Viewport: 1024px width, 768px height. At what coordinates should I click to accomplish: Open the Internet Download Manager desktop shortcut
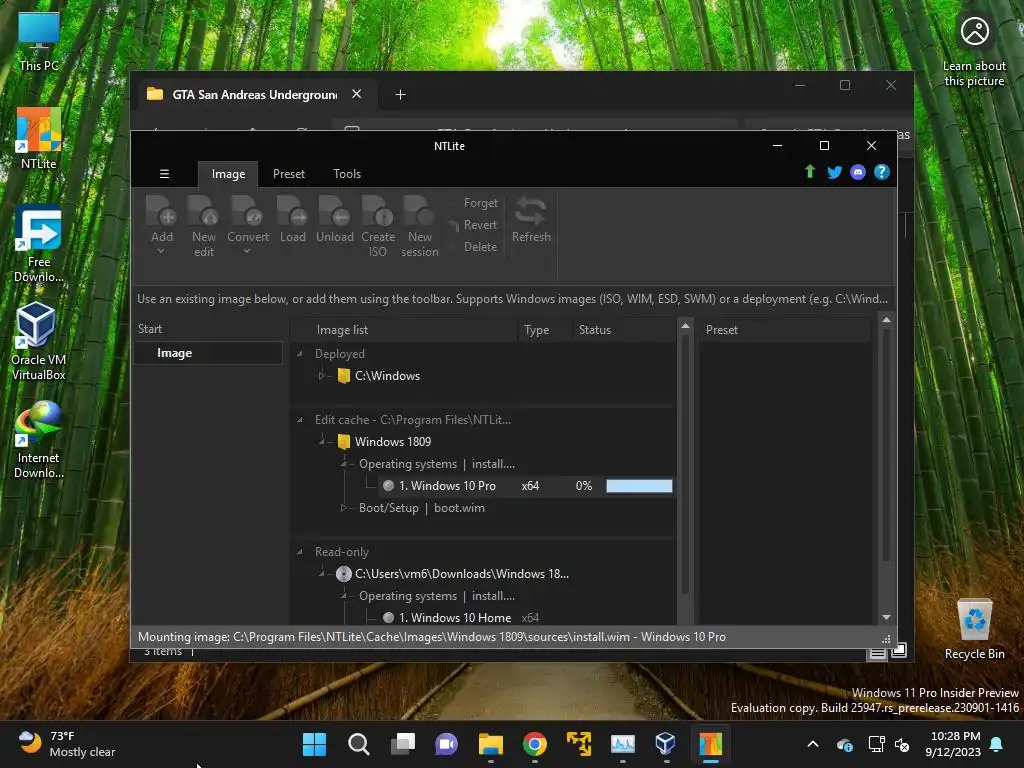(x=39, y=440)
